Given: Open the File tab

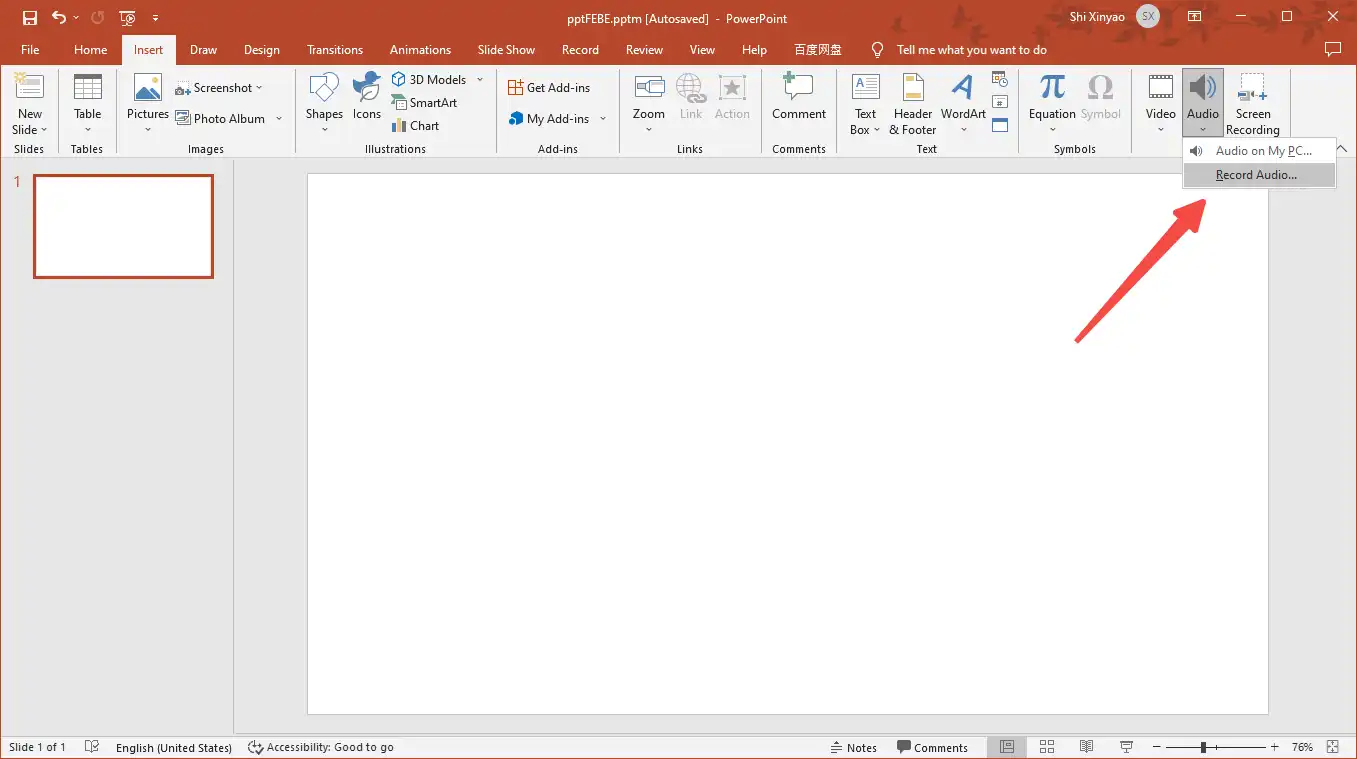Looking at the screenshot, I should (x=30, y=50).
